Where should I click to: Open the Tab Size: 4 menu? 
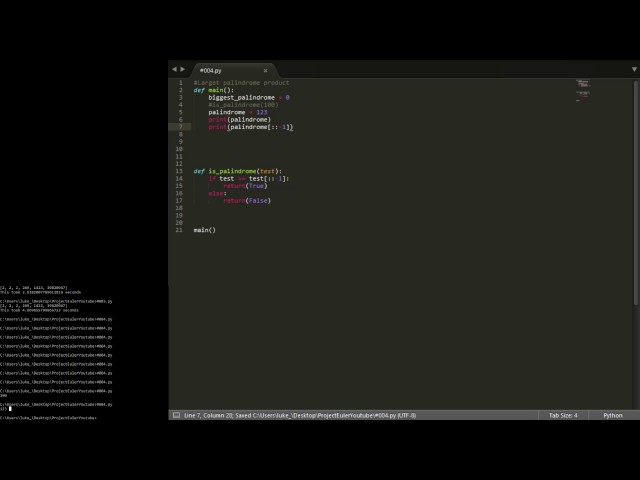pyautogui.click(x=563, y=416)
